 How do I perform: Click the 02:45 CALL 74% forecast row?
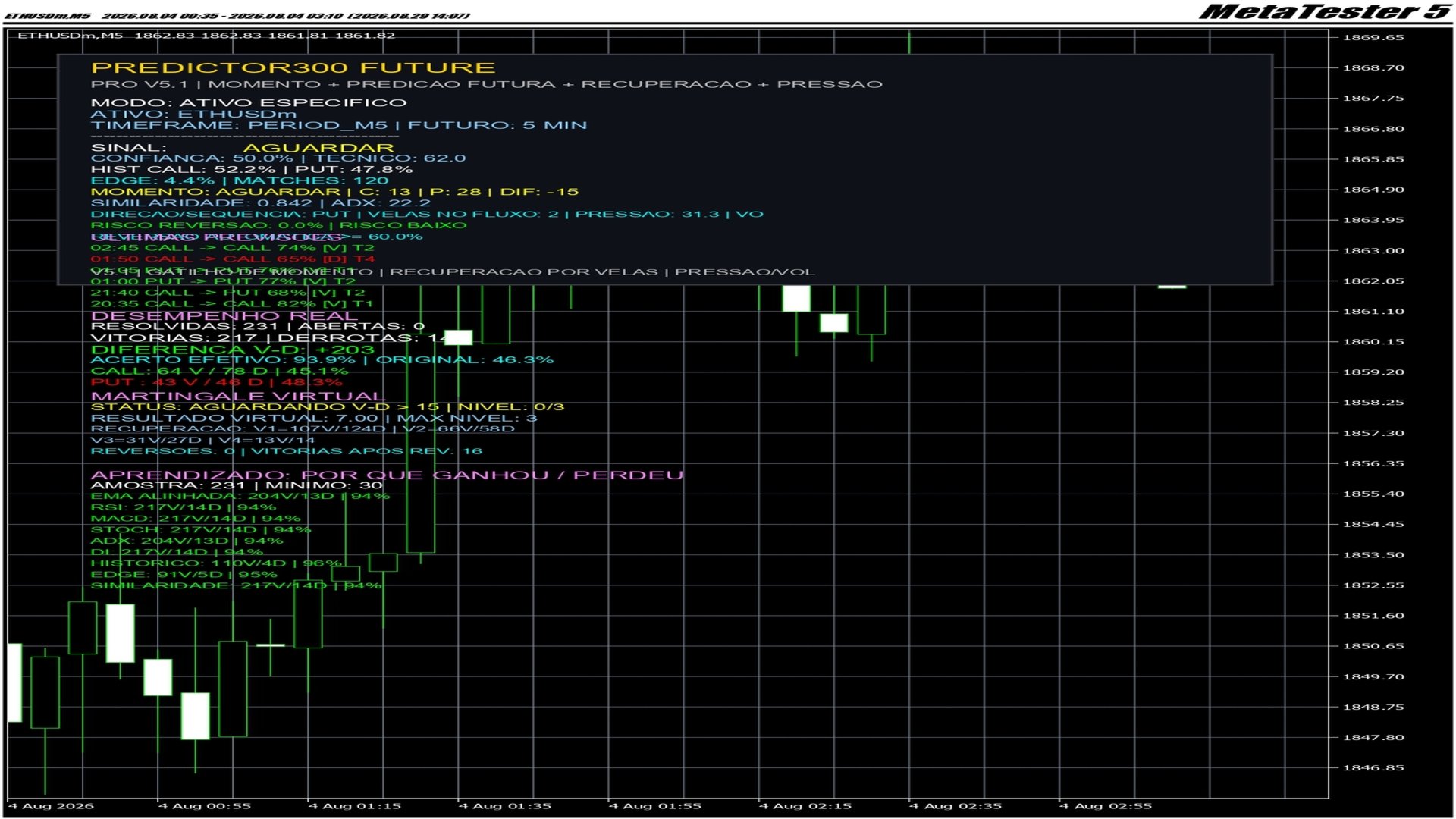[x=233, y=248]
